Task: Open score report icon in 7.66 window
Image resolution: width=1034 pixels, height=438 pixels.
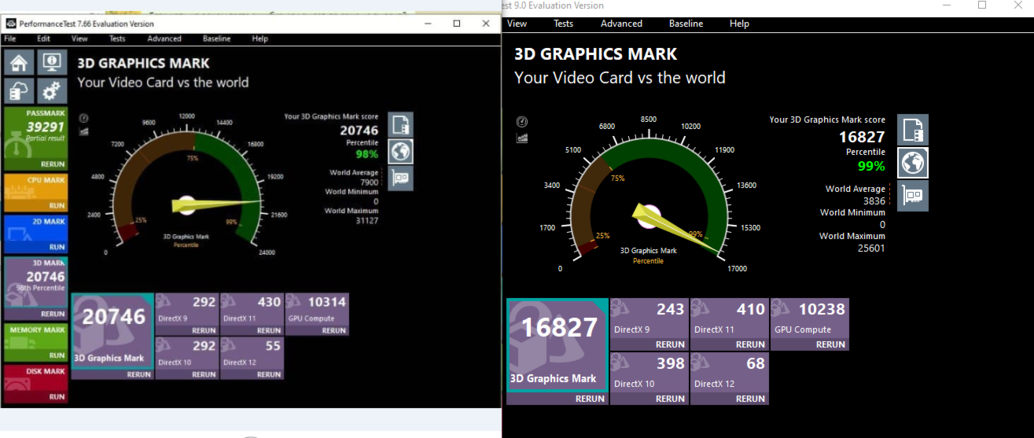Action: click(x=401, y=124)
